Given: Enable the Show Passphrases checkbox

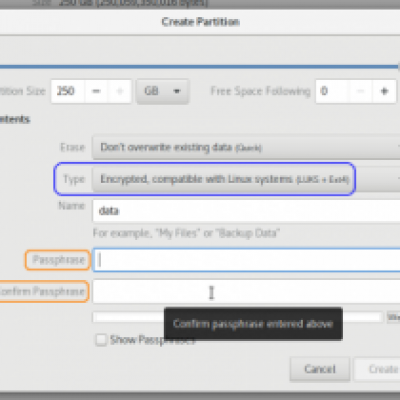Looking at the screenshot, I should pos(101,340).
